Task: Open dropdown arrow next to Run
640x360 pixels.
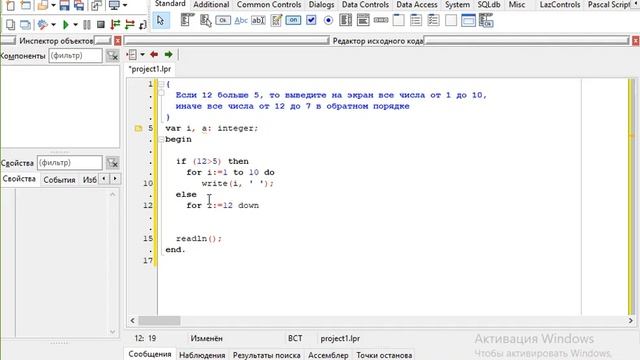Action: (75, 25)
